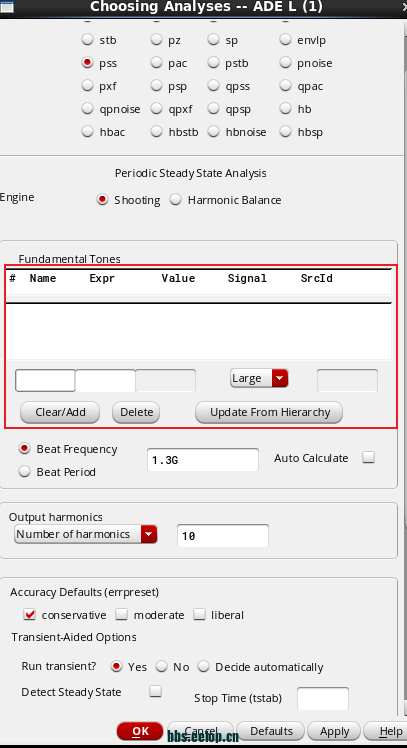Enable the Auto Calculate checkbox
The width and height of the screenshot is (407, 748).
tap(368, 457)
